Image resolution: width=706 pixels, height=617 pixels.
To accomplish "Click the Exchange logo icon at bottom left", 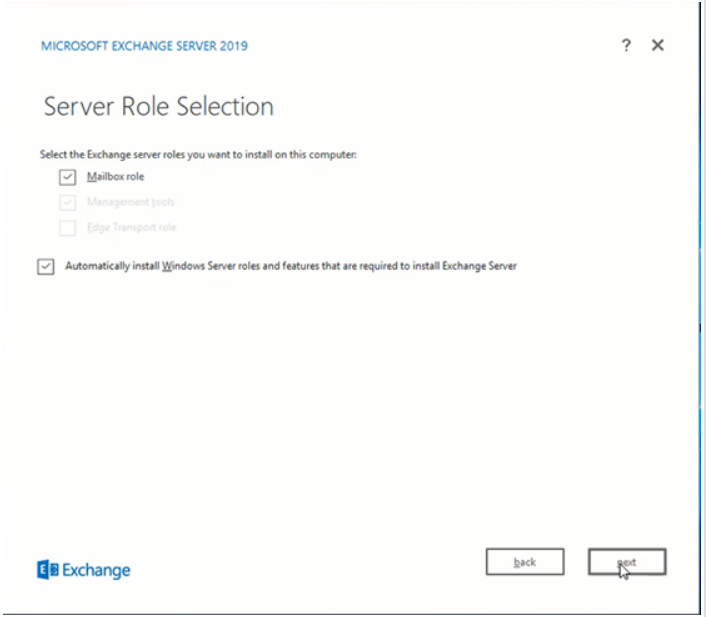I will (x=48, y=570).
